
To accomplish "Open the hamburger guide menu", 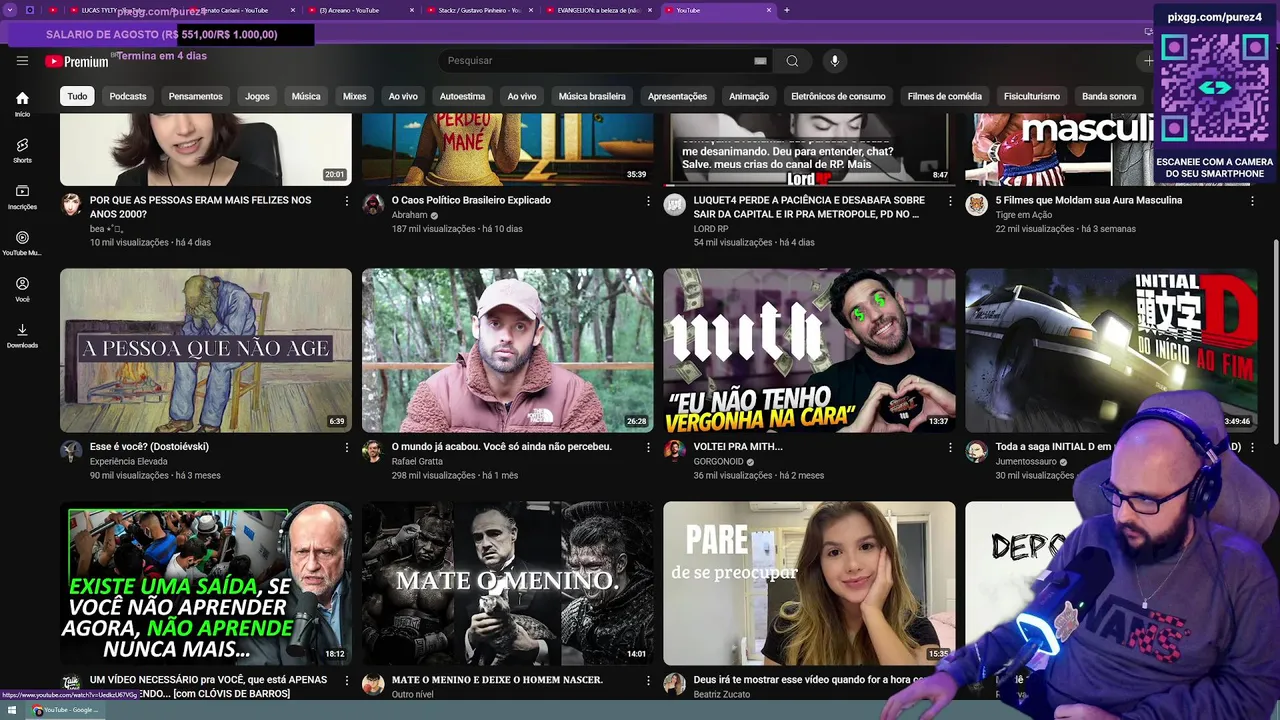I will click(x=22, y=61).
